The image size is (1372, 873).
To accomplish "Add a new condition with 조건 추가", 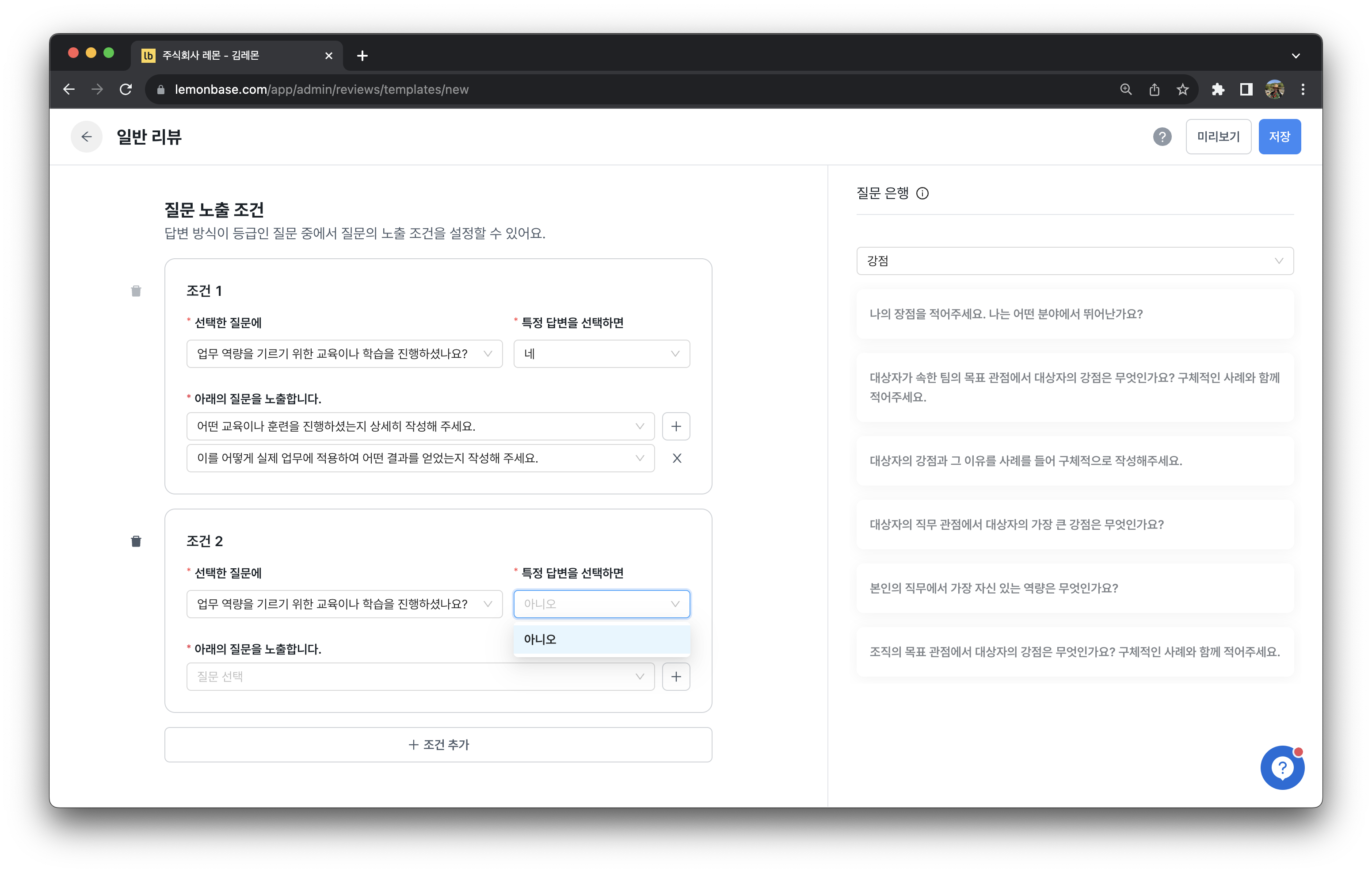I will (x=438, y=745).
